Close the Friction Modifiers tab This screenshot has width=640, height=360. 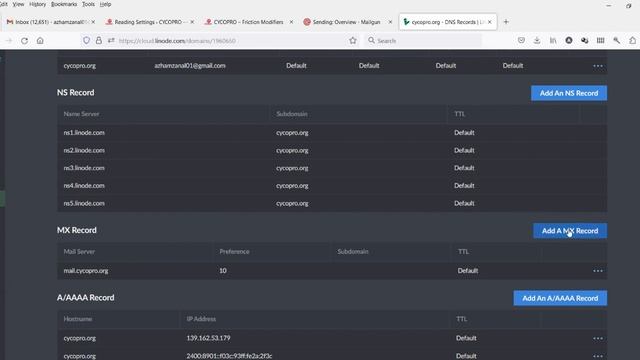[291, 22]
